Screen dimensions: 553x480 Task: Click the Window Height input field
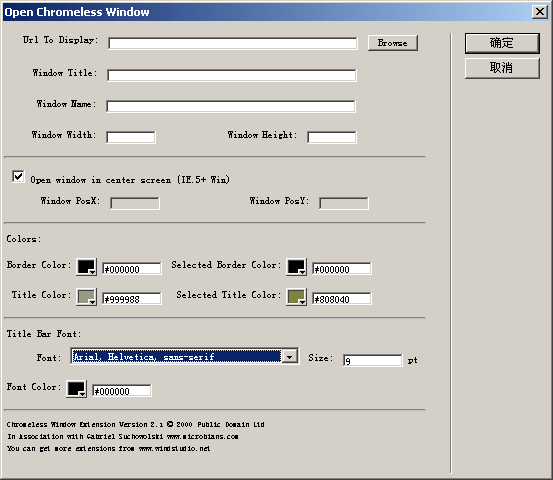332,138
